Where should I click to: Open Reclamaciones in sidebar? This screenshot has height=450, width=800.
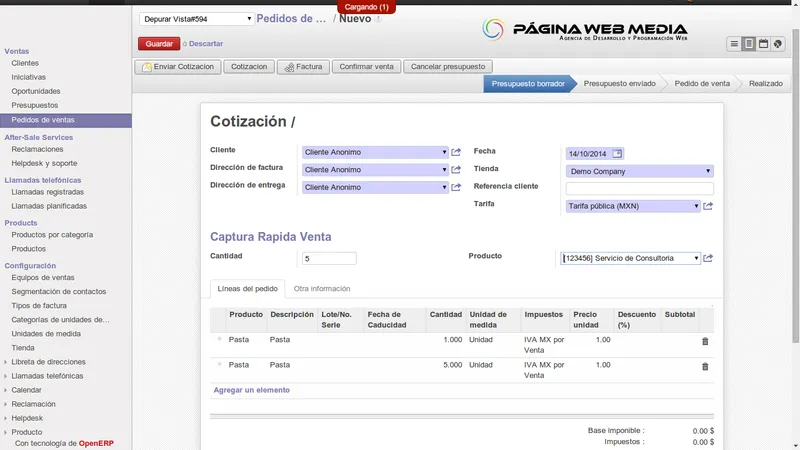tap(37, 149)
